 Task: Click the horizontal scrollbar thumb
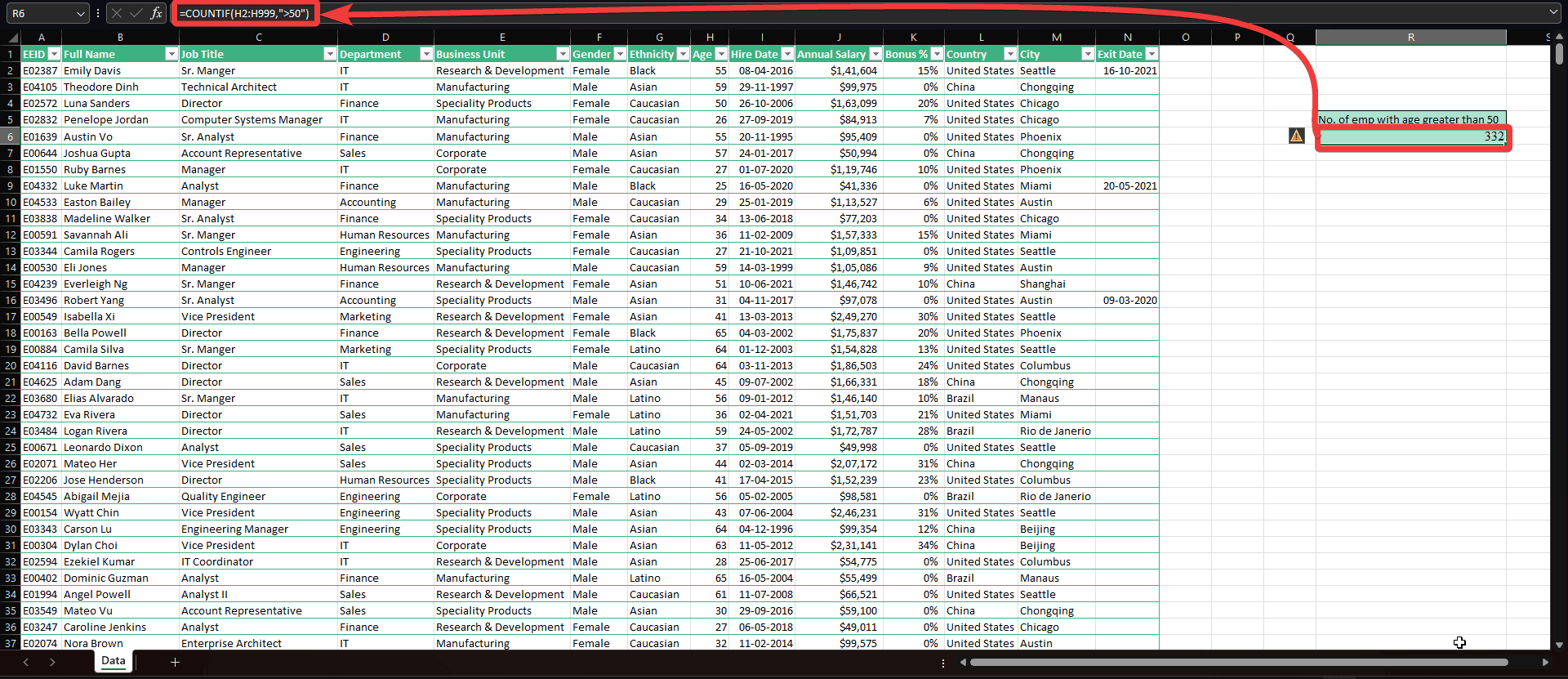pos(1238,662)
